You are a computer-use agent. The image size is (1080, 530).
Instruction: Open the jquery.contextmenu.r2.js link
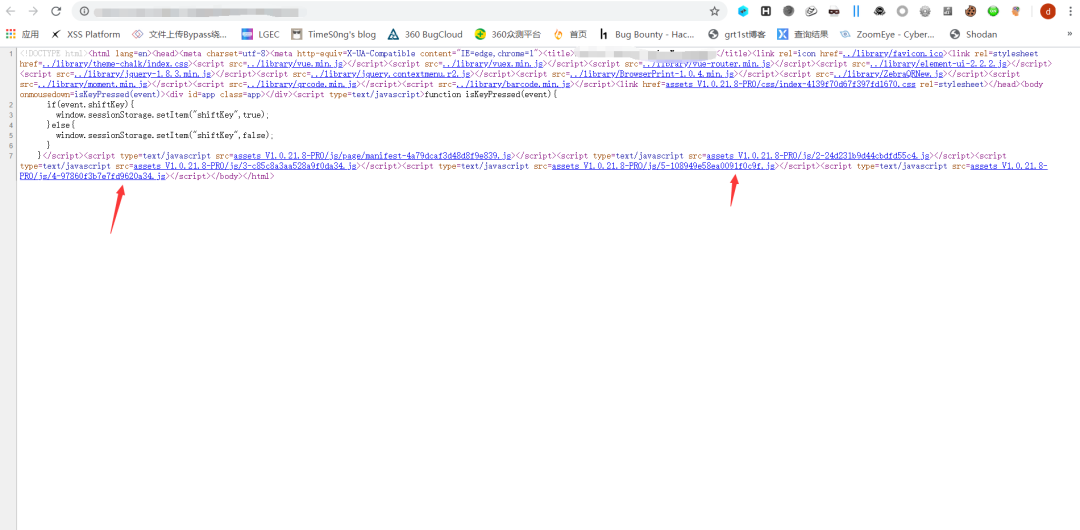click(390, 74)
